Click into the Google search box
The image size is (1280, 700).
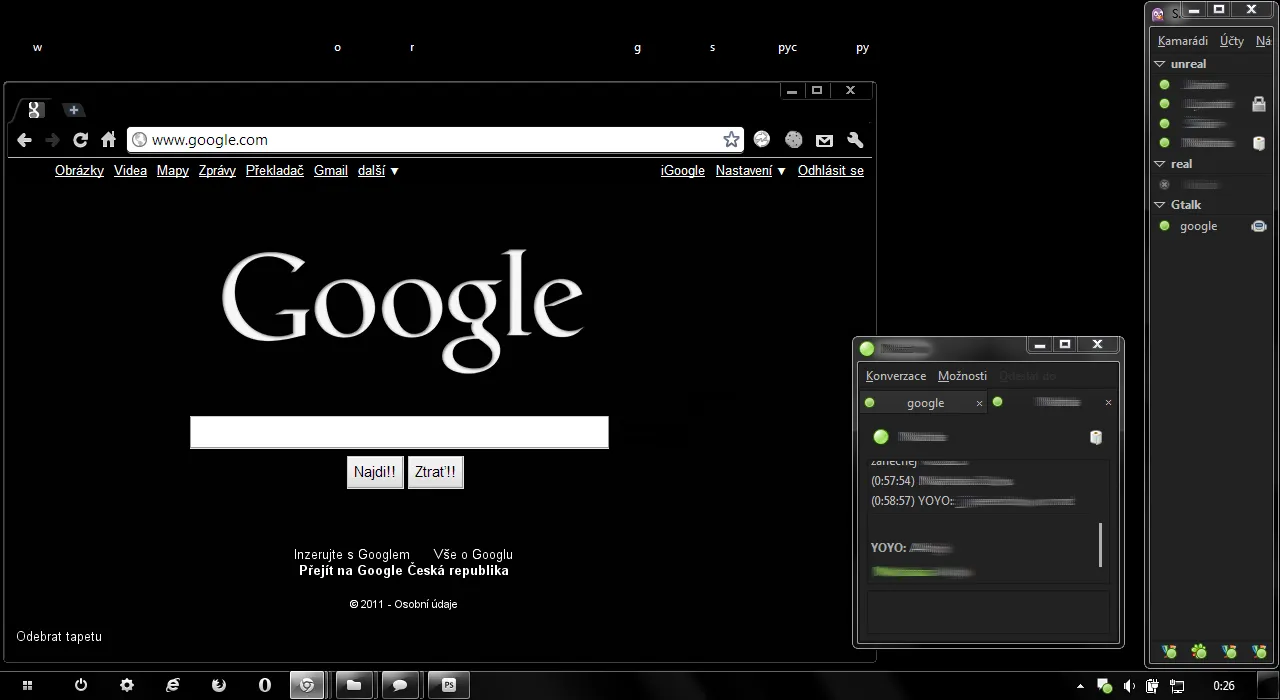pos(399,432)
